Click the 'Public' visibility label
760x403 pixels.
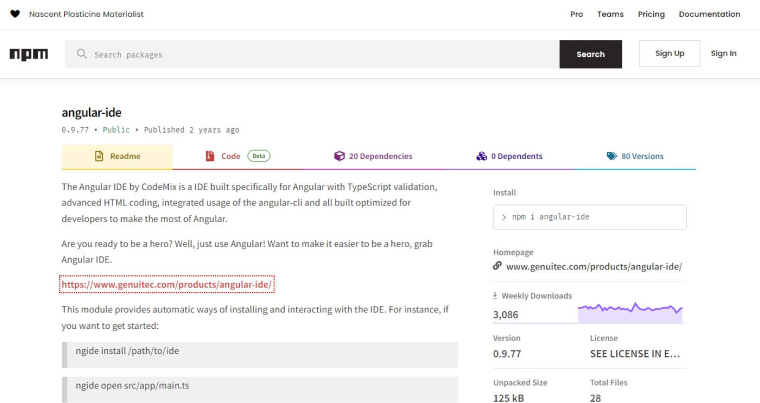coord(116,130)
